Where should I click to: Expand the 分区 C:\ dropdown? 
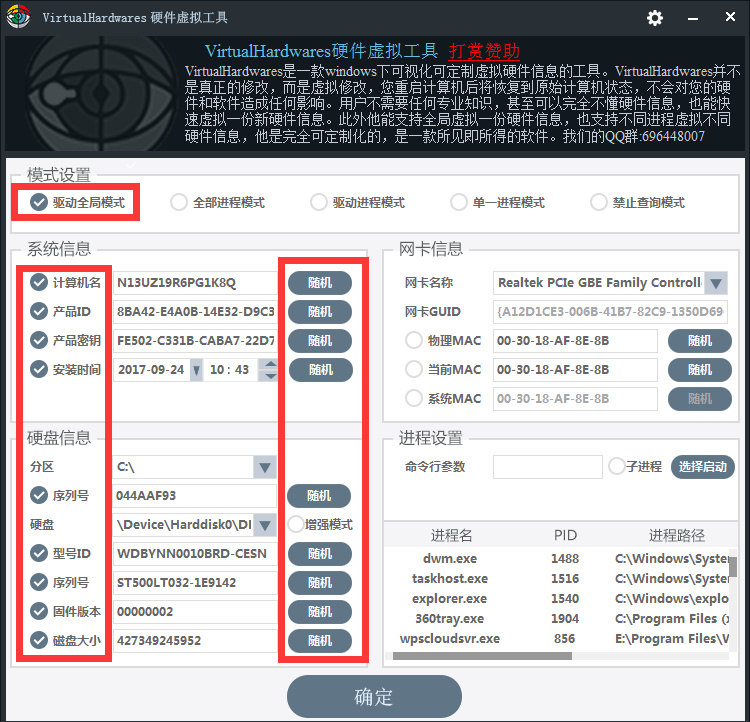pos(265,467)
